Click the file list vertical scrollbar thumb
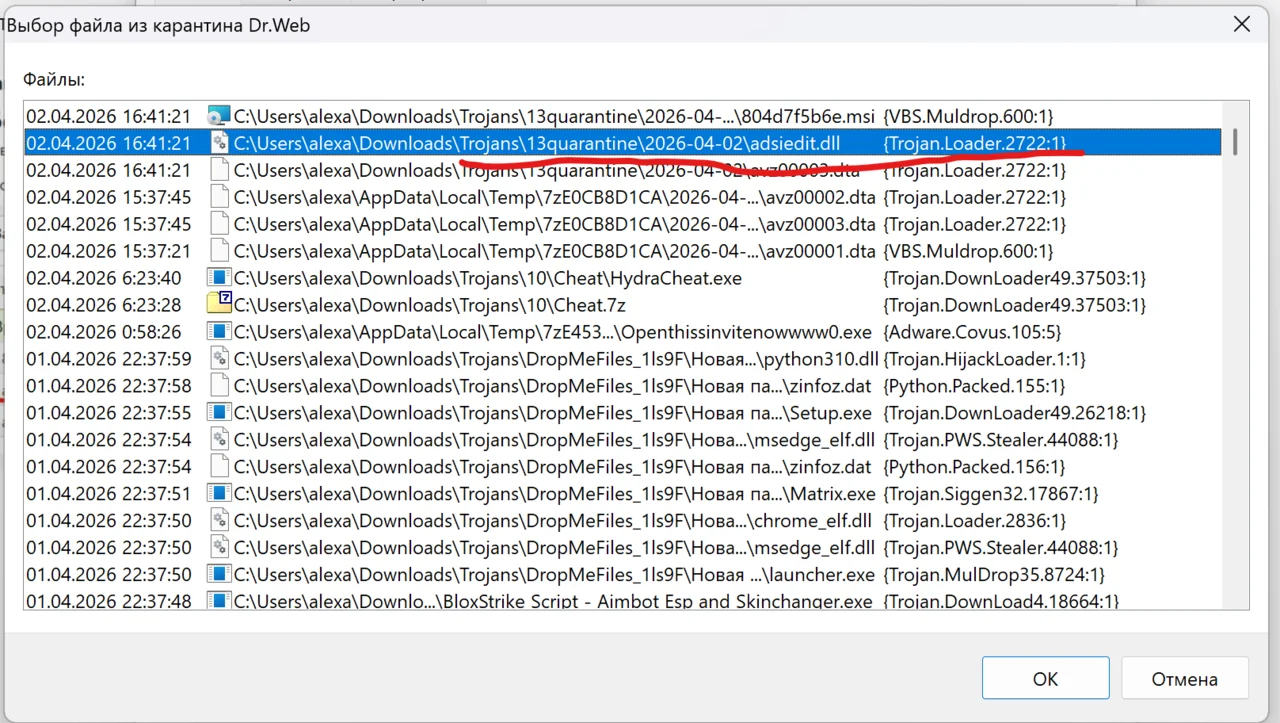 tap(1236, 141)
